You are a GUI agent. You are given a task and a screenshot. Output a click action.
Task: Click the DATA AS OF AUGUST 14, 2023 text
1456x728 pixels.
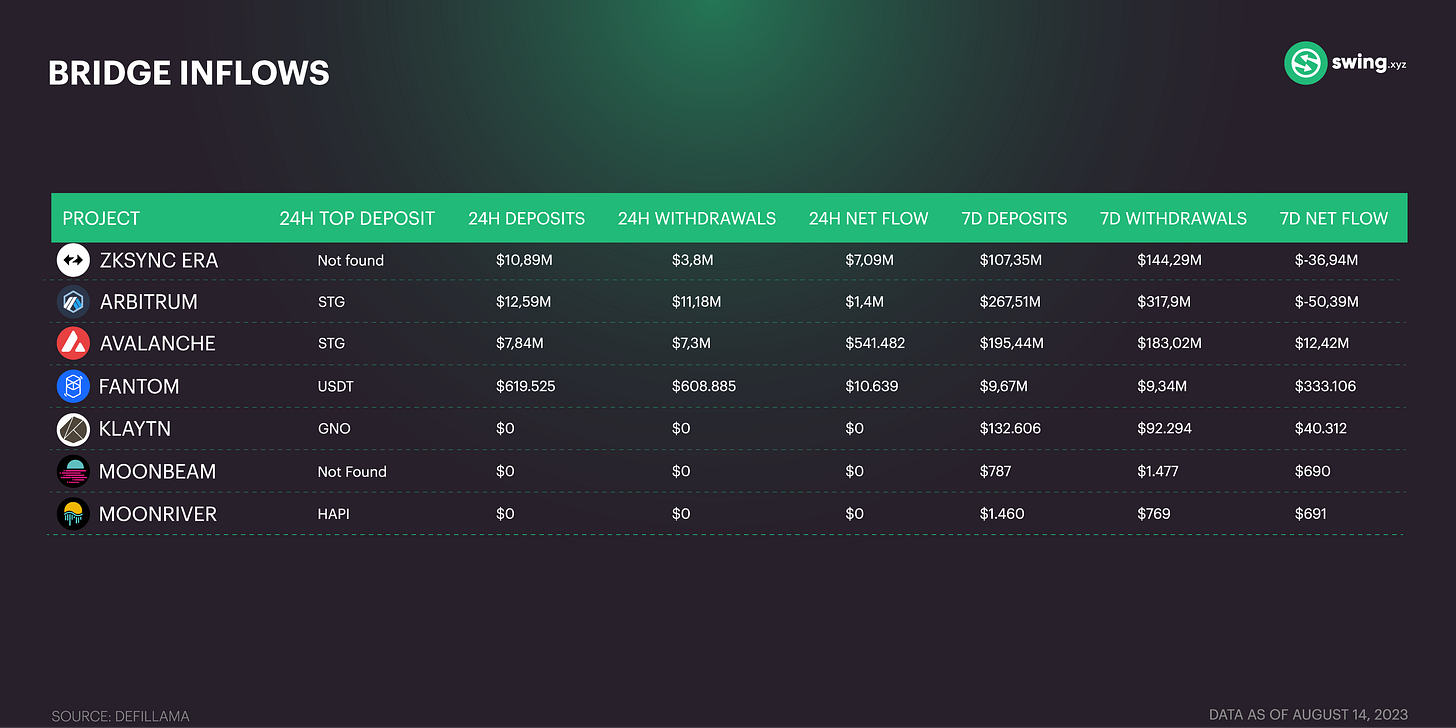click(x=1308, y=714)
